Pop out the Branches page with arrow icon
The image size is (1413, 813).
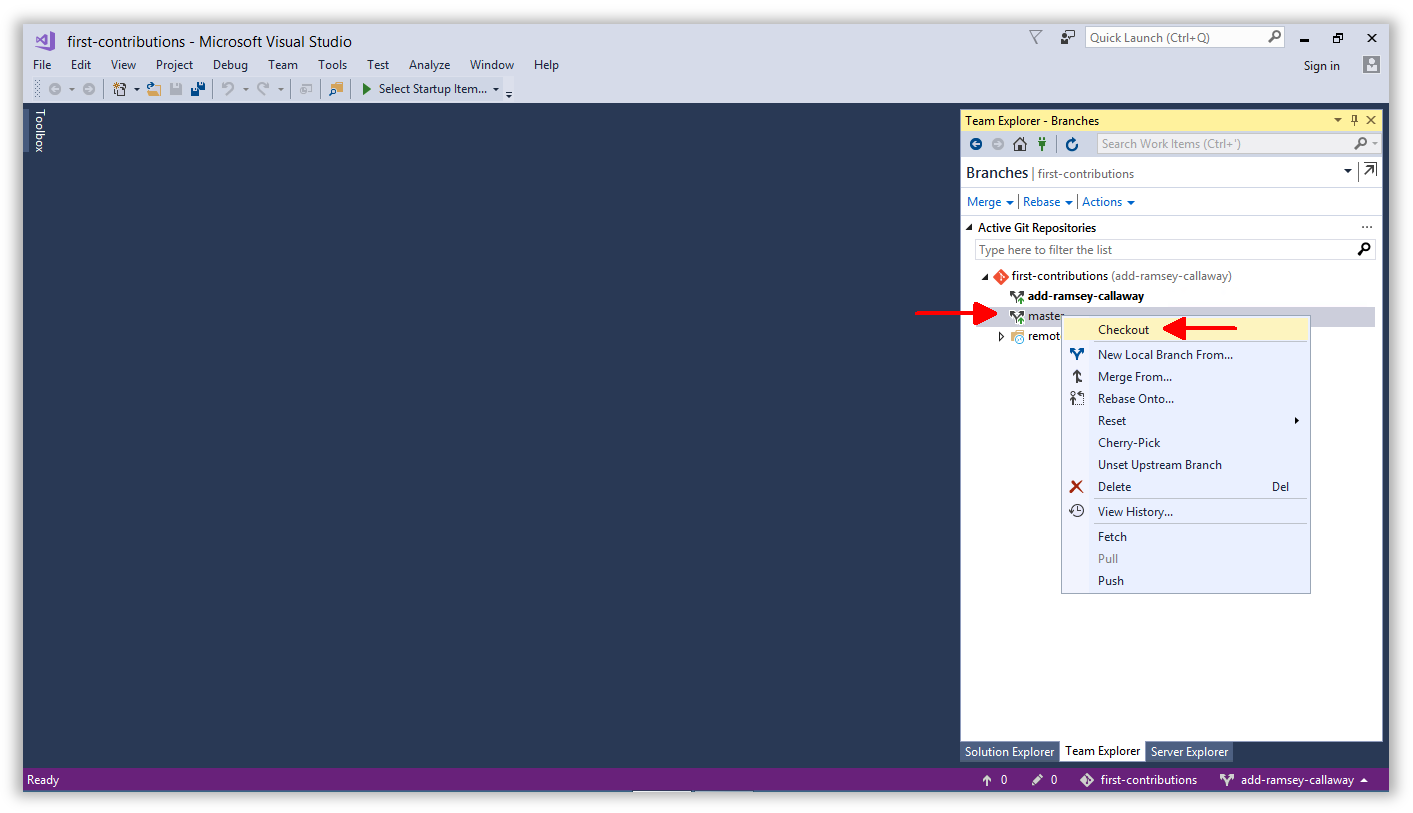tap(1370, 171)
